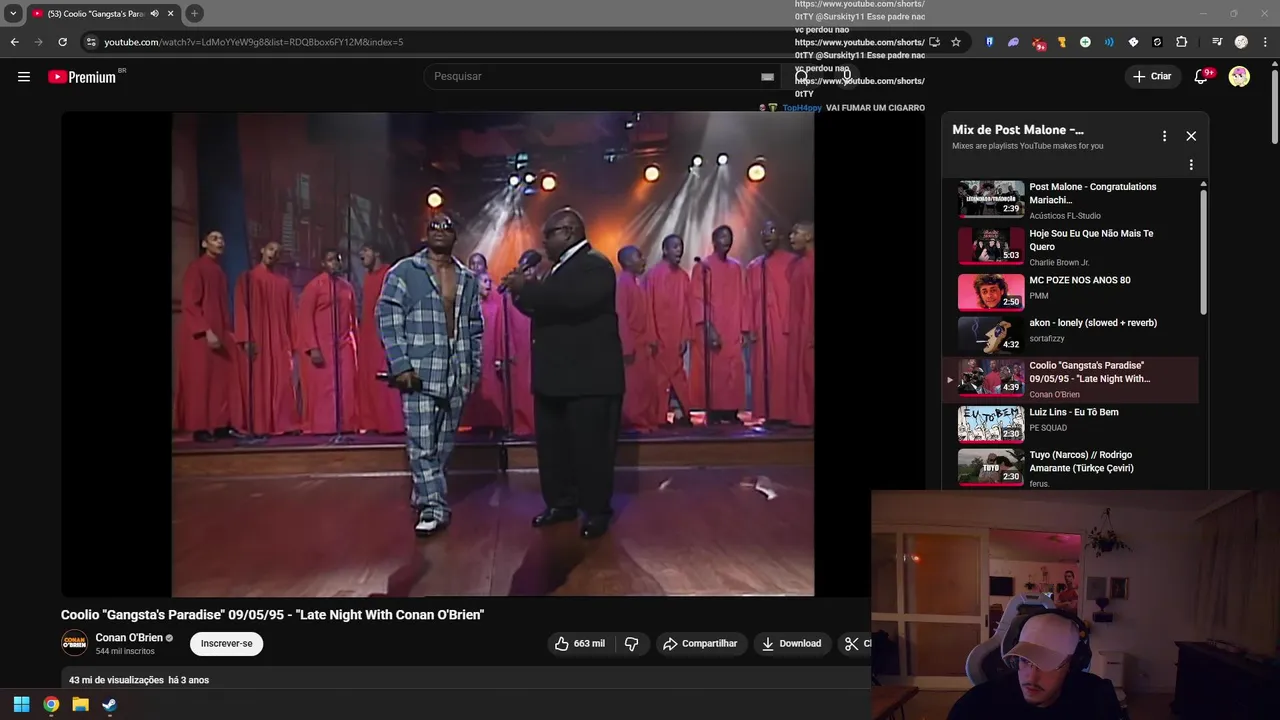Dislike the video
Screen dimensions: 1280x720
pos(631,643)
